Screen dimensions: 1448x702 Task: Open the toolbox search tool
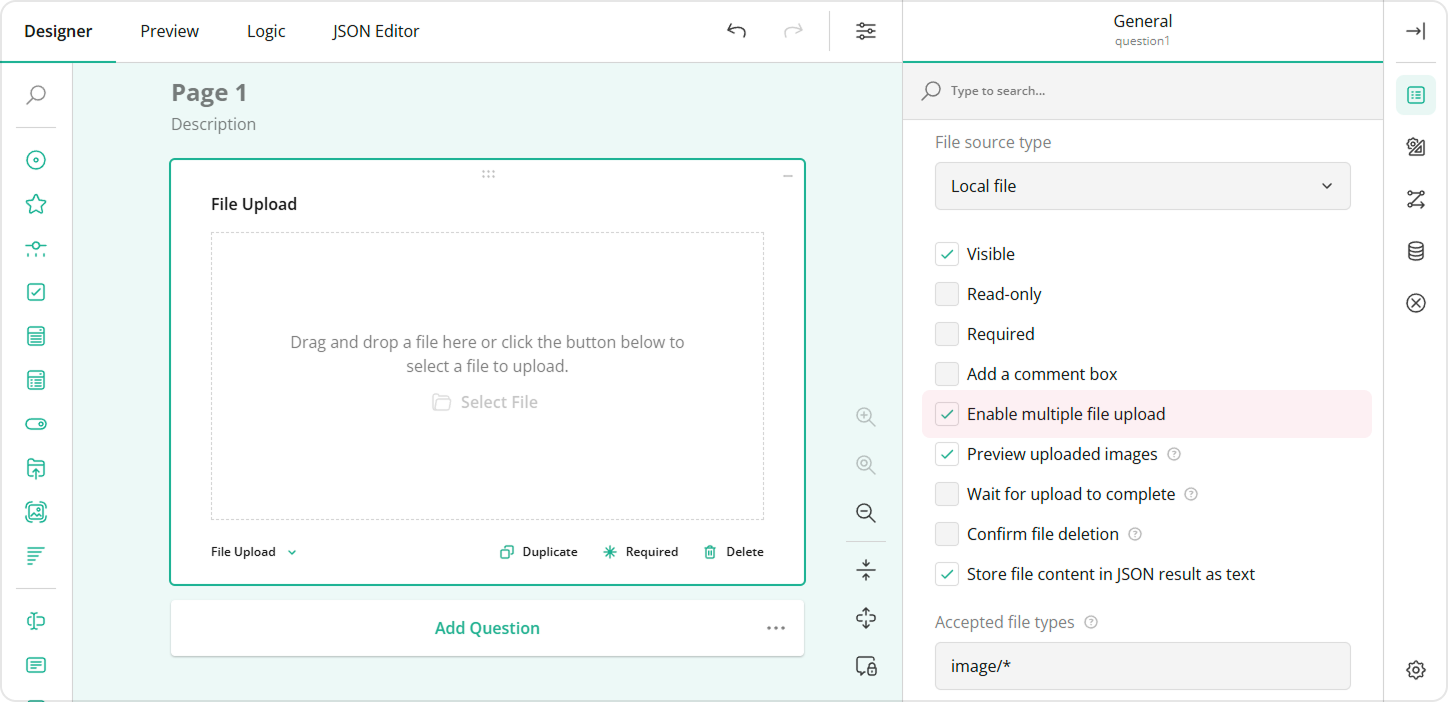(x=36, y=95)
